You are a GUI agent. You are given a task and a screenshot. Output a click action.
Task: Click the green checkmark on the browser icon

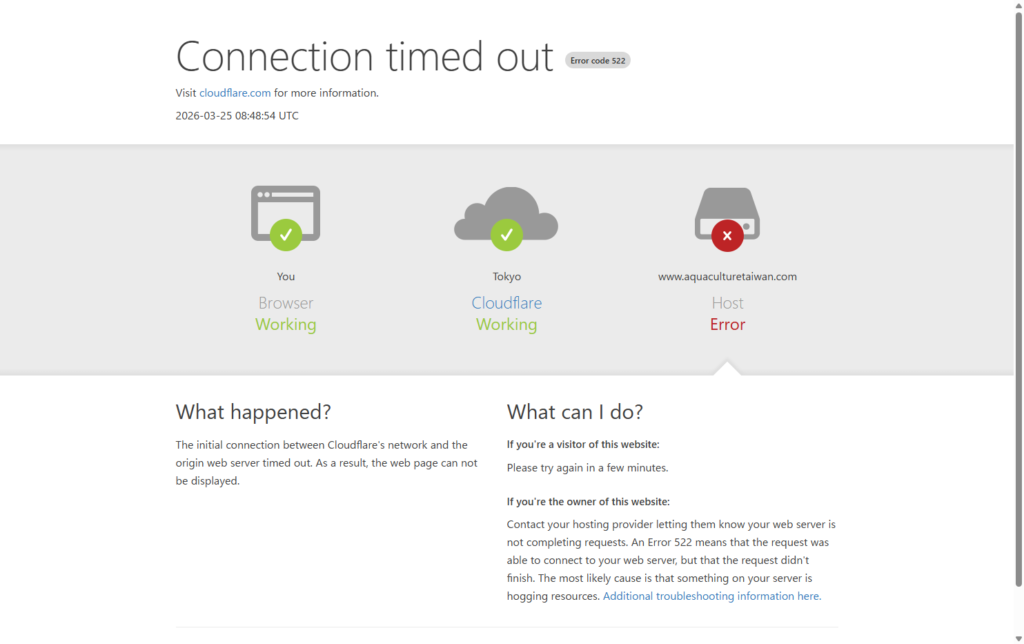pyautogui.click(x=286, y=235)
